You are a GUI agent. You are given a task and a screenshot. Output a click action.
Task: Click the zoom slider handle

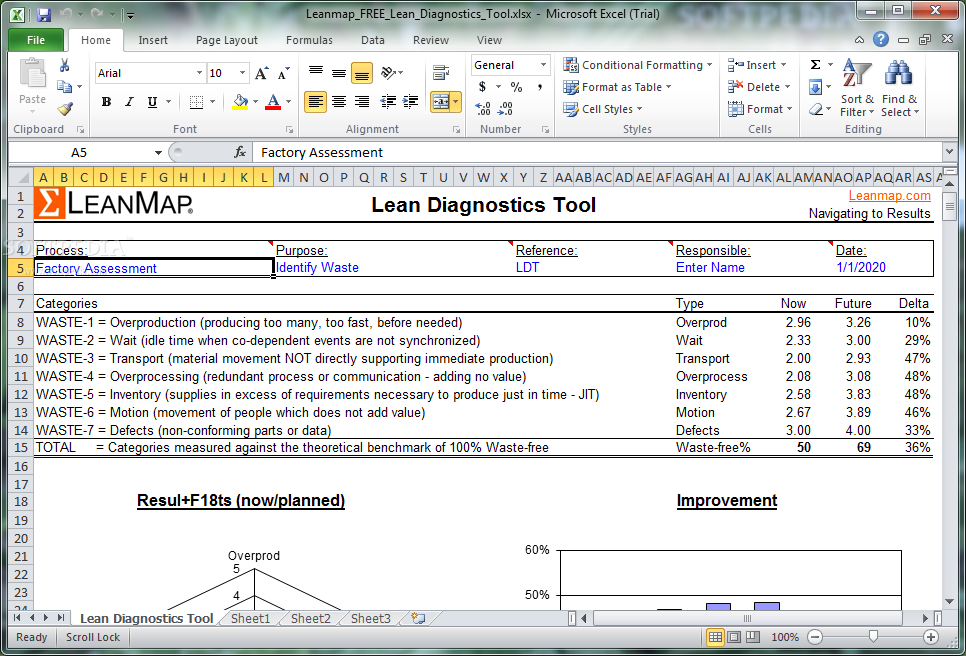(873, 637)
